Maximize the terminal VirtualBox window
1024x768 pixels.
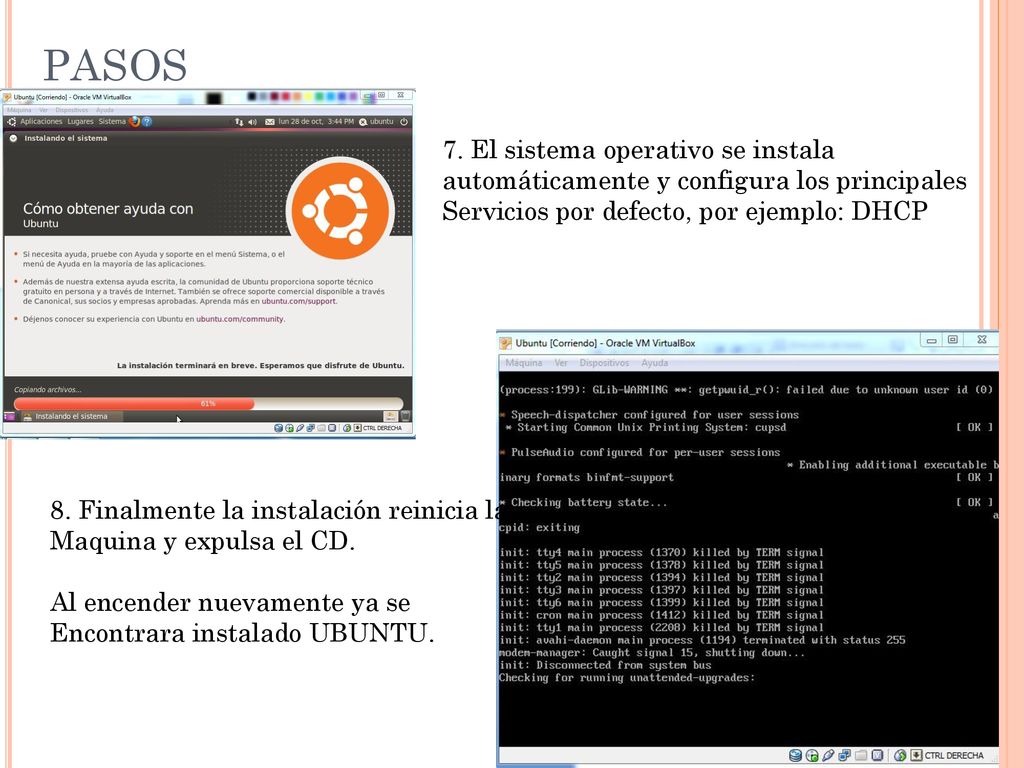(x=953, y=340)
